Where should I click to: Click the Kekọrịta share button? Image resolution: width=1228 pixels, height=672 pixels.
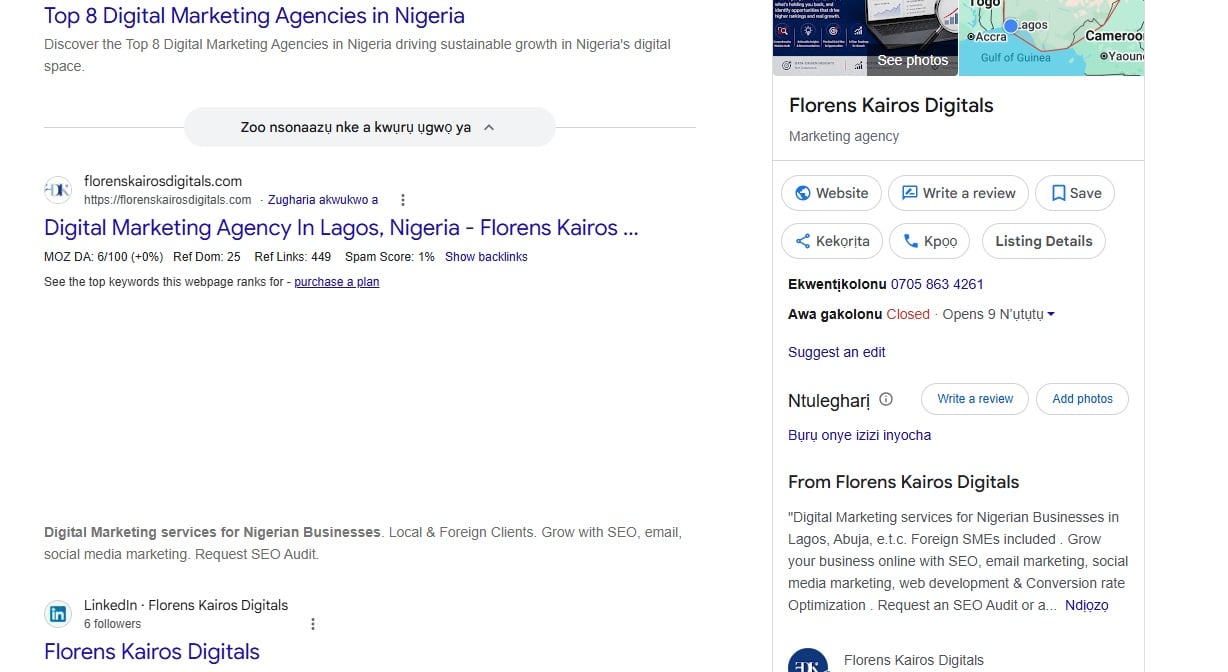click(832, 241)
